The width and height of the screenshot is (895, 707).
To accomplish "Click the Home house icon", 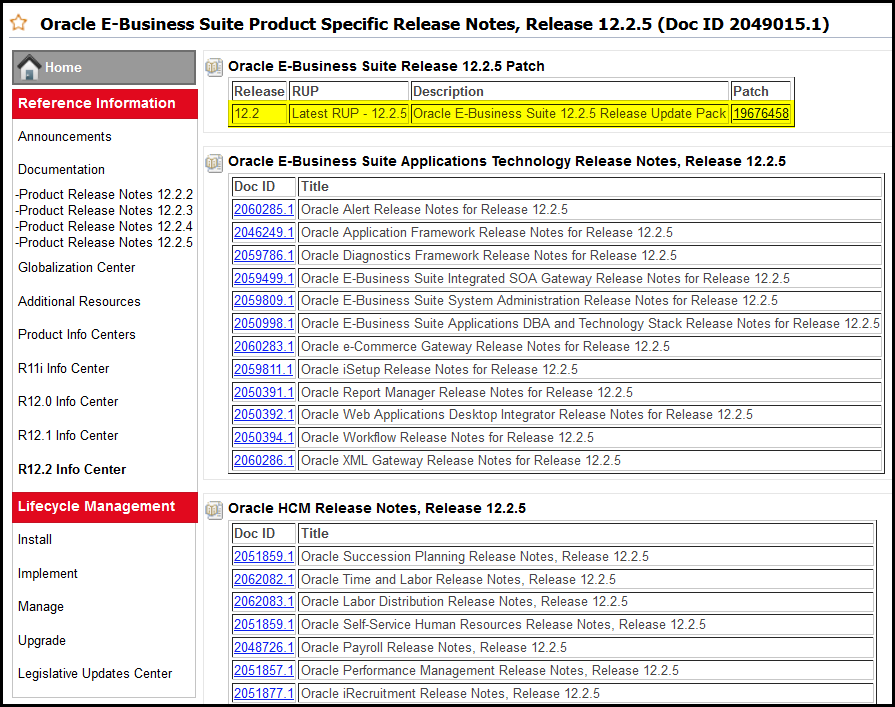I will [29, 67].
